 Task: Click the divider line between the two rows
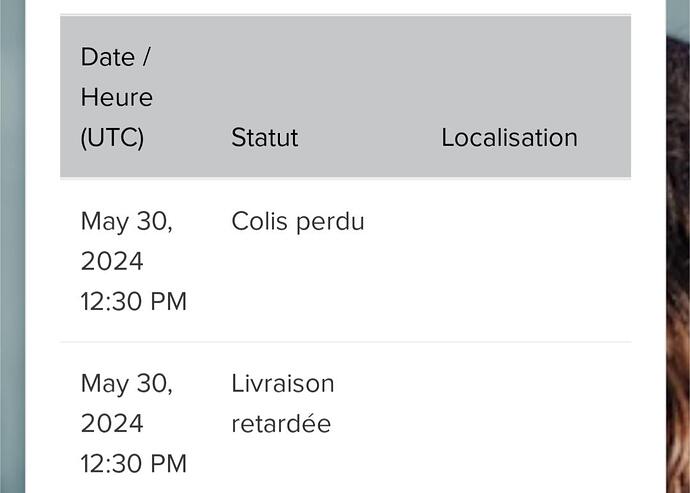point(345,342)
